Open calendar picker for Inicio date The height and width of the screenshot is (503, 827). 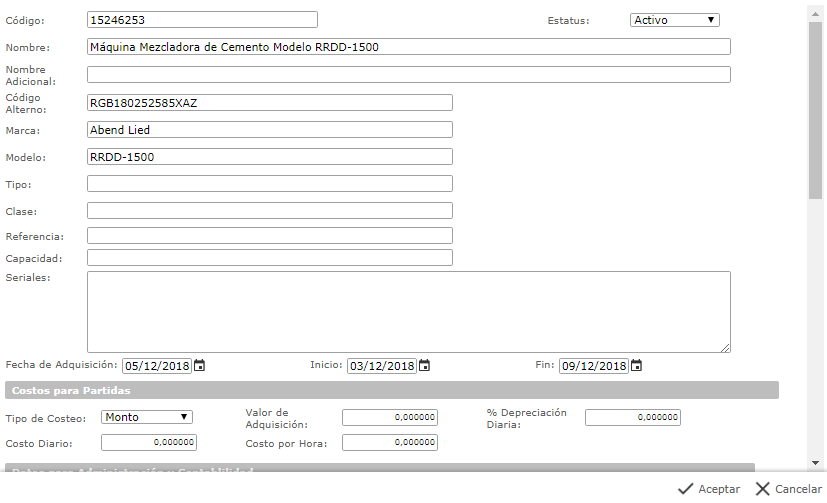pyautogui.click(x=425, y=365)
